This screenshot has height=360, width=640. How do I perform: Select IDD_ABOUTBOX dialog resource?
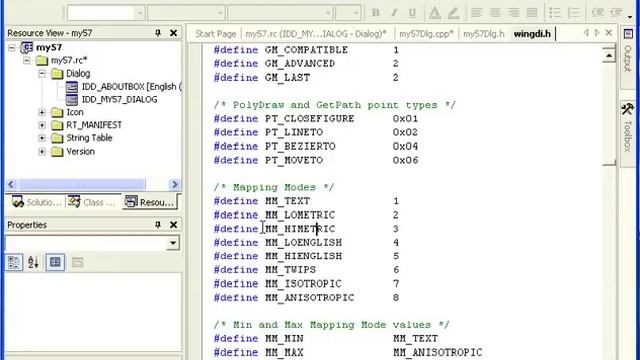click(131, 87)
